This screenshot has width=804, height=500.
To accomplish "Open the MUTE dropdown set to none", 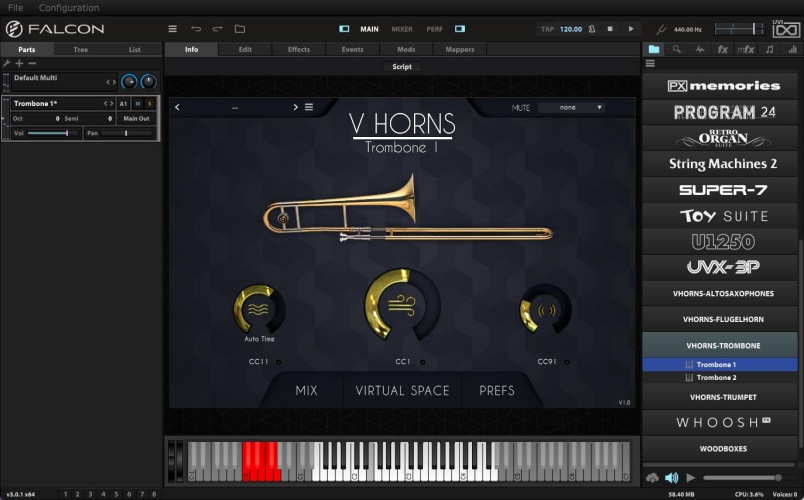I will [x=571, y=108].
